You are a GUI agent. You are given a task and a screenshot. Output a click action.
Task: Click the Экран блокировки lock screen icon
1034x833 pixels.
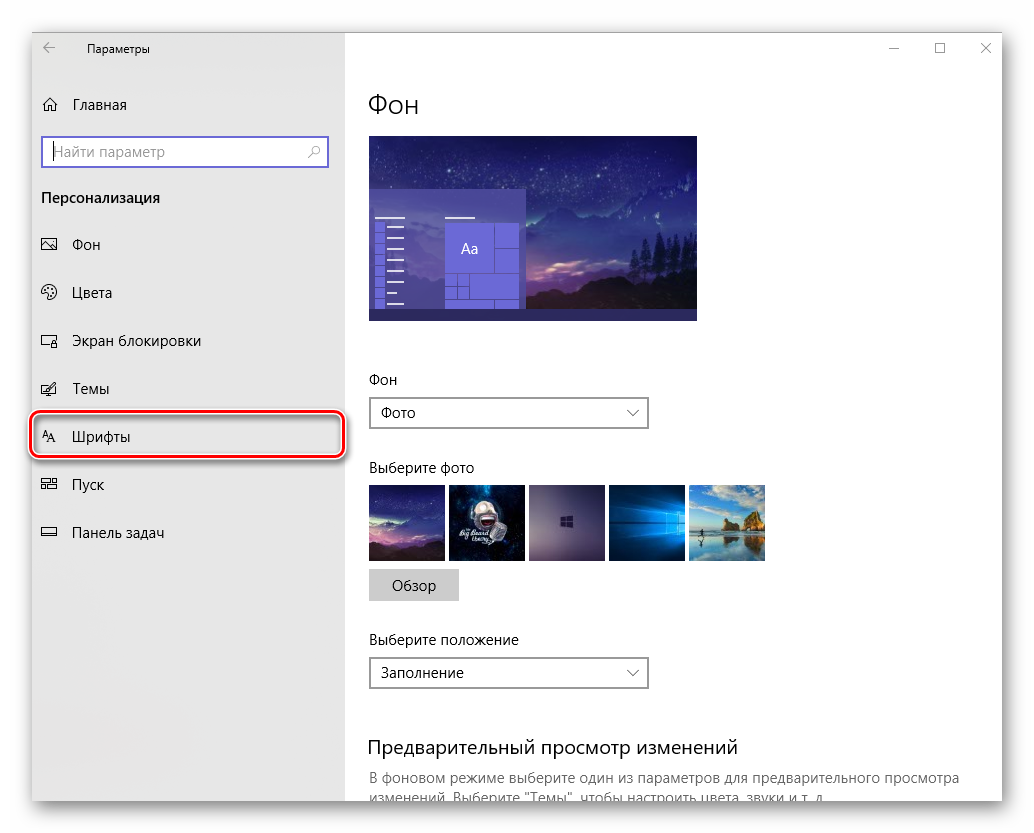click(x=49, y=341)
